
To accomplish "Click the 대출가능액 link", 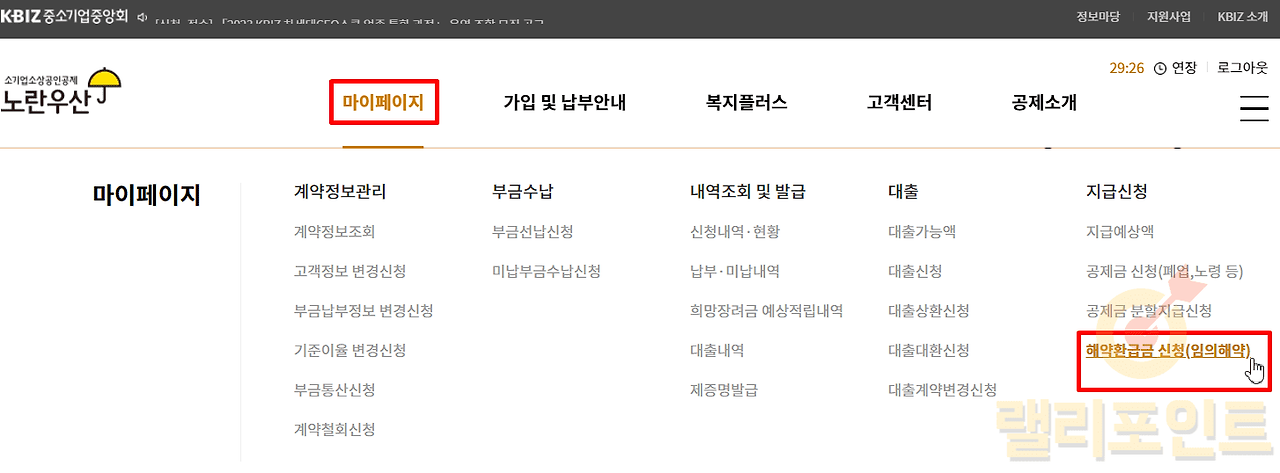I will [x=921, y=232].
